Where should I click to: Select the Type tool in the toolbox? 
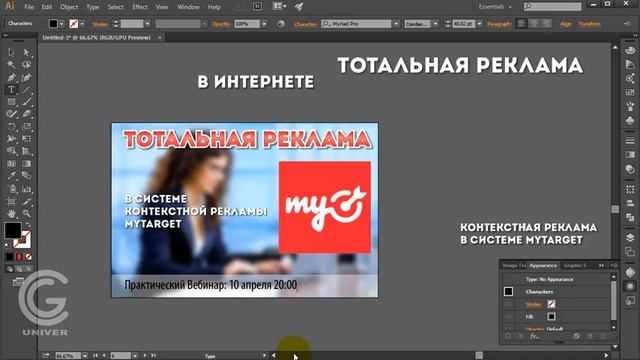coord(11,89)
